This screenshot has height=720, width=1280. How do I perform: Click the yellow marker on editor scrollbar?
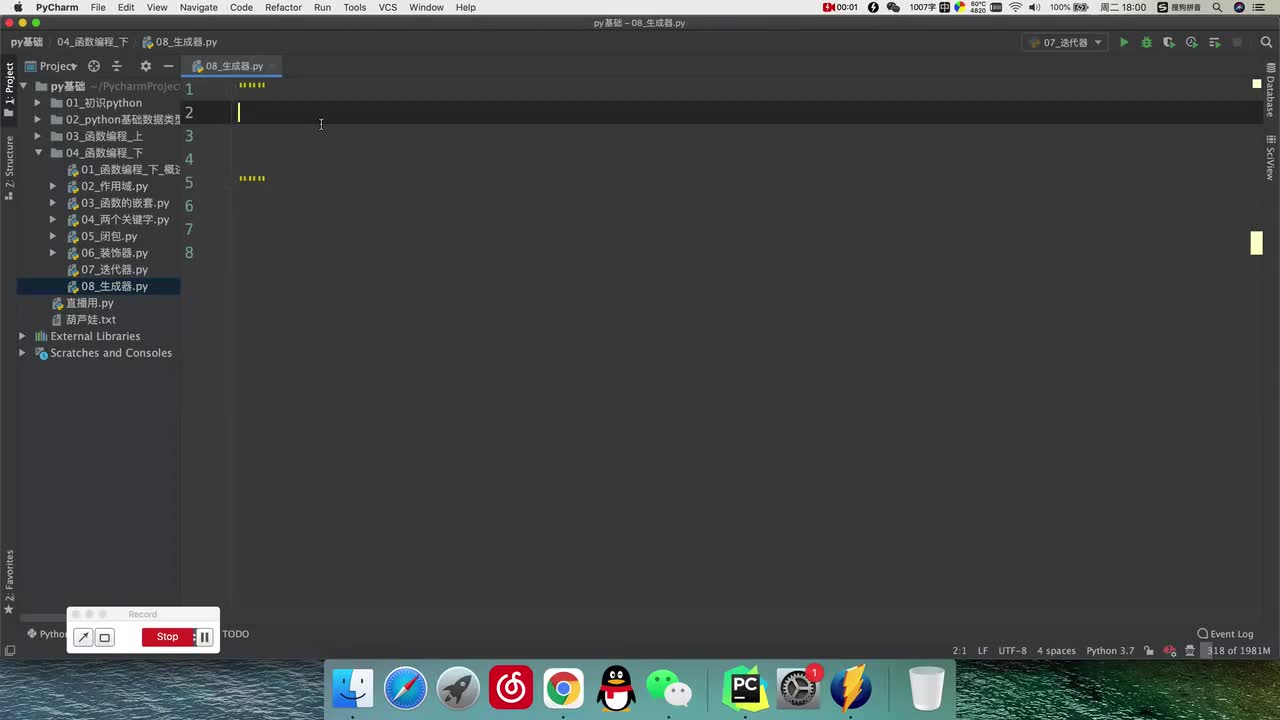(x=1257, y=243)
